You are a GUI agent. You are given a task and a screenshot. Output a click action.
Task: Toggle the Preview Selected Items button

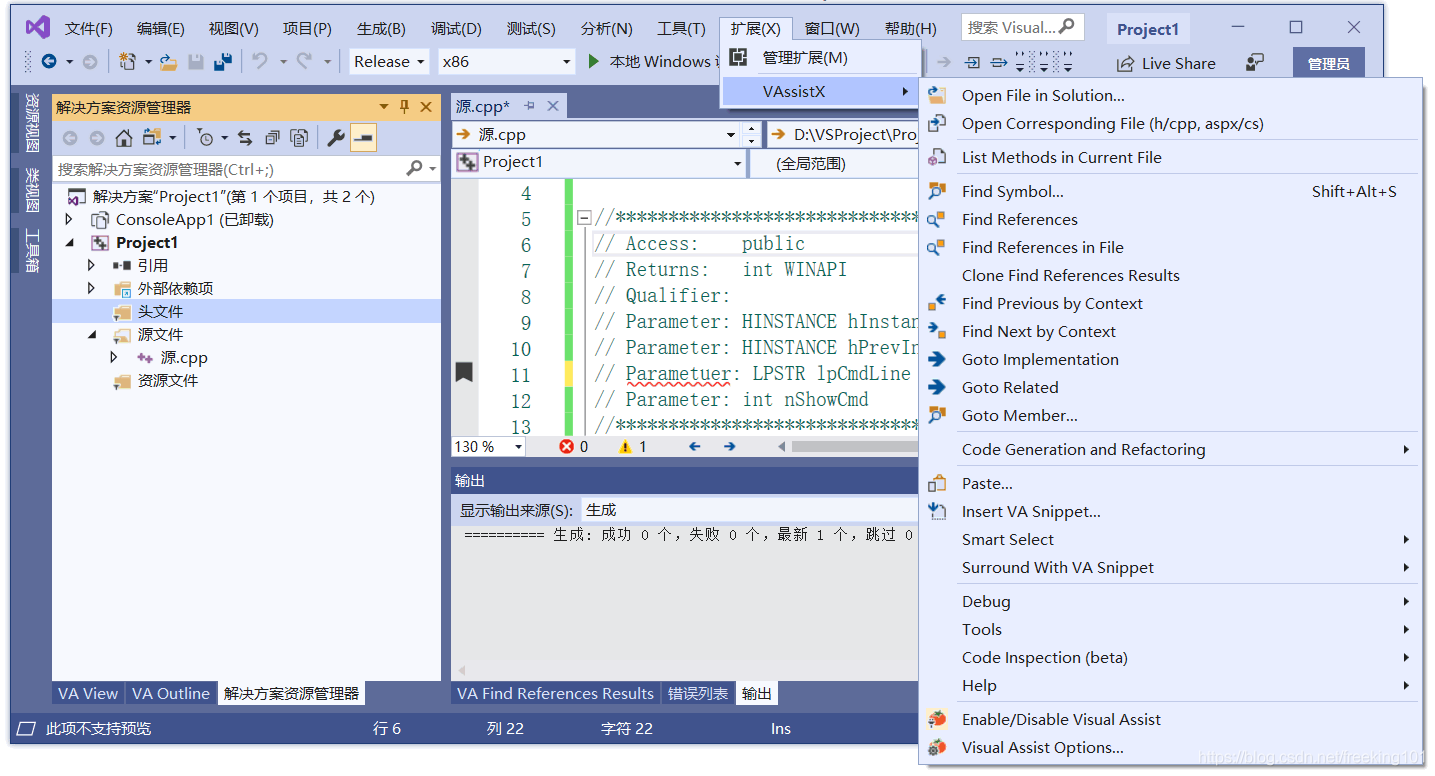pyautogui.click(x=363, y=138)
